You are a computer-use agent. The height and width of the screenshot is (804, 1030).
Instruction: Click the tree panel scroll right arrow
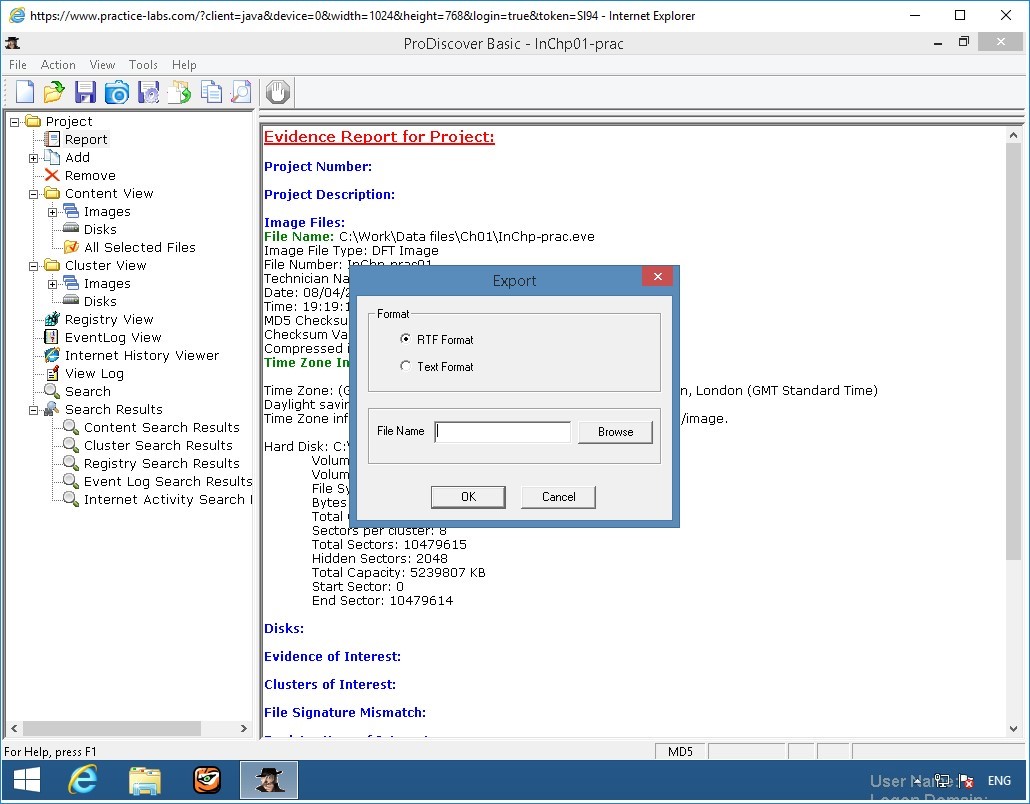click(244, 728)
